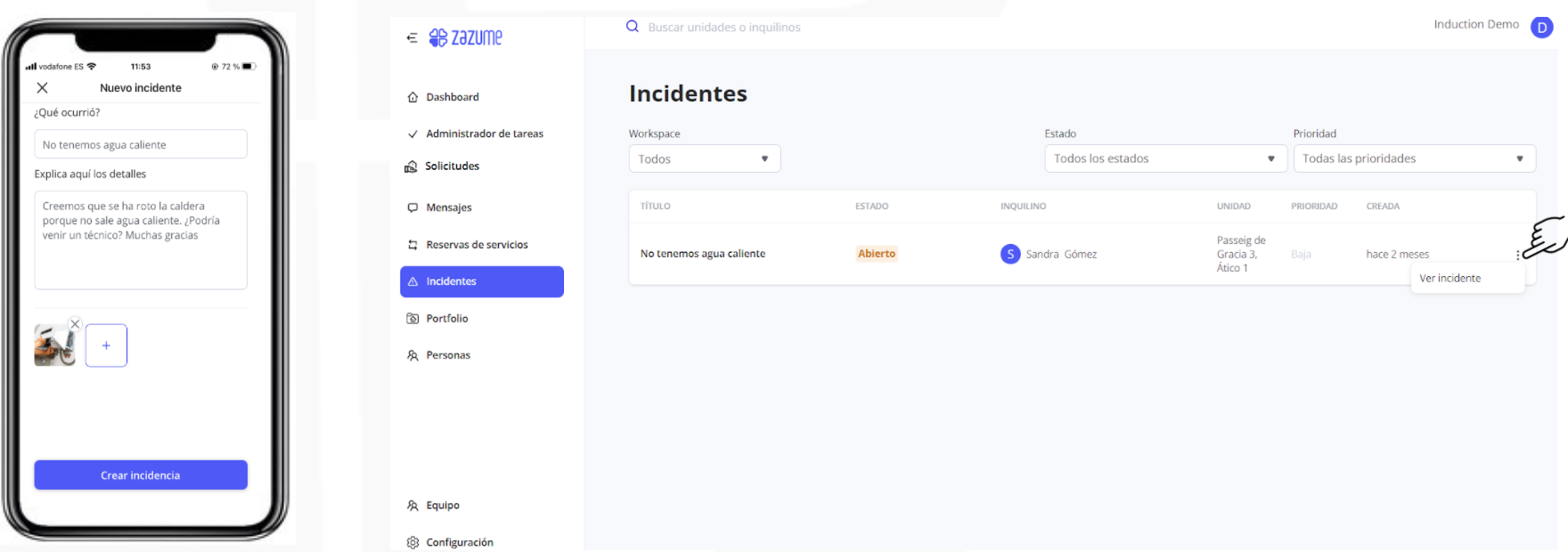This screenshot has width=1568, height=552.
Task: Add another photo with the plus button
Action: 106,345
